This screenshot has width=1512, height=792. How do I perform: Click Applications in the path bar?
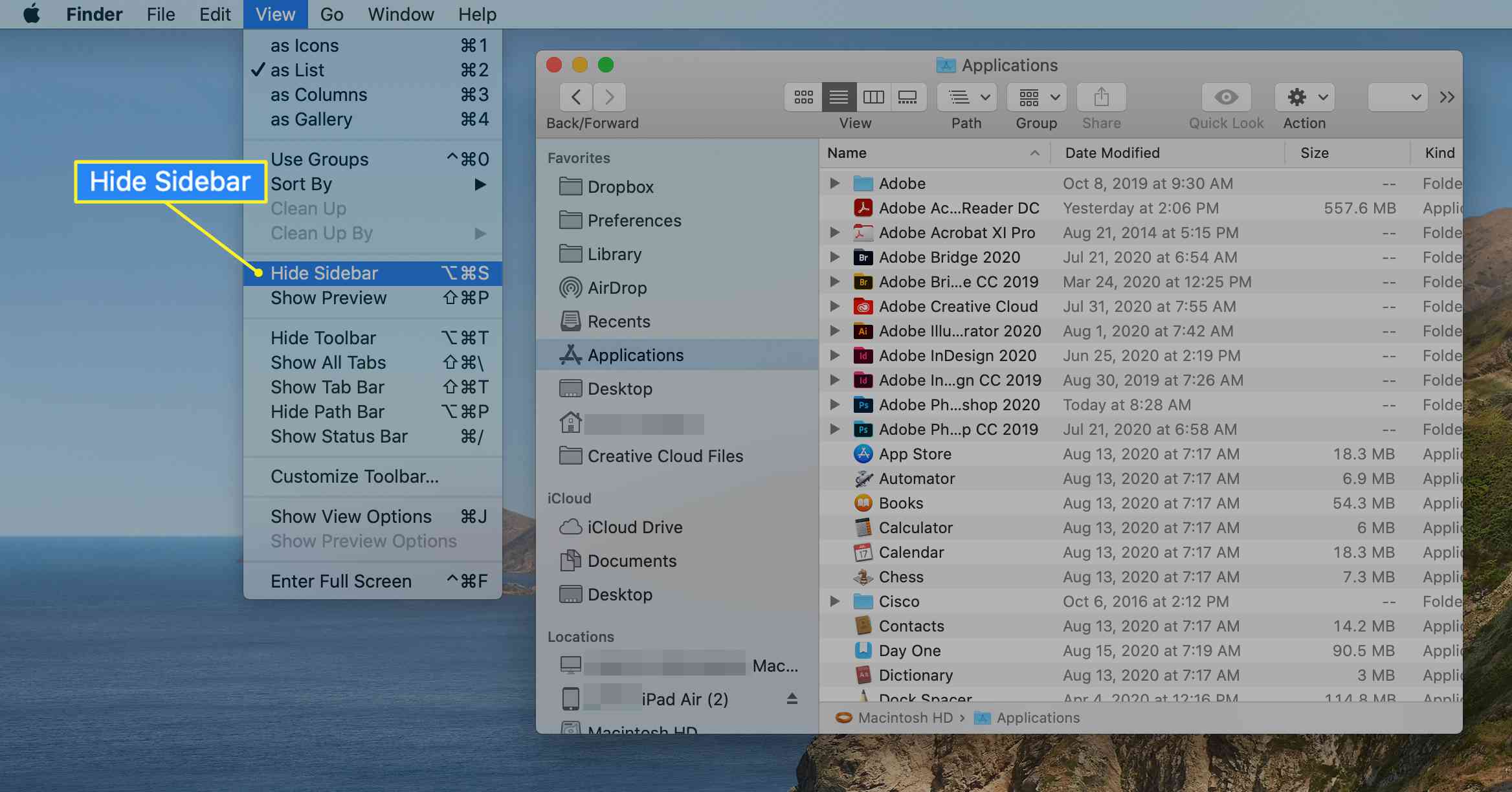1027,718
